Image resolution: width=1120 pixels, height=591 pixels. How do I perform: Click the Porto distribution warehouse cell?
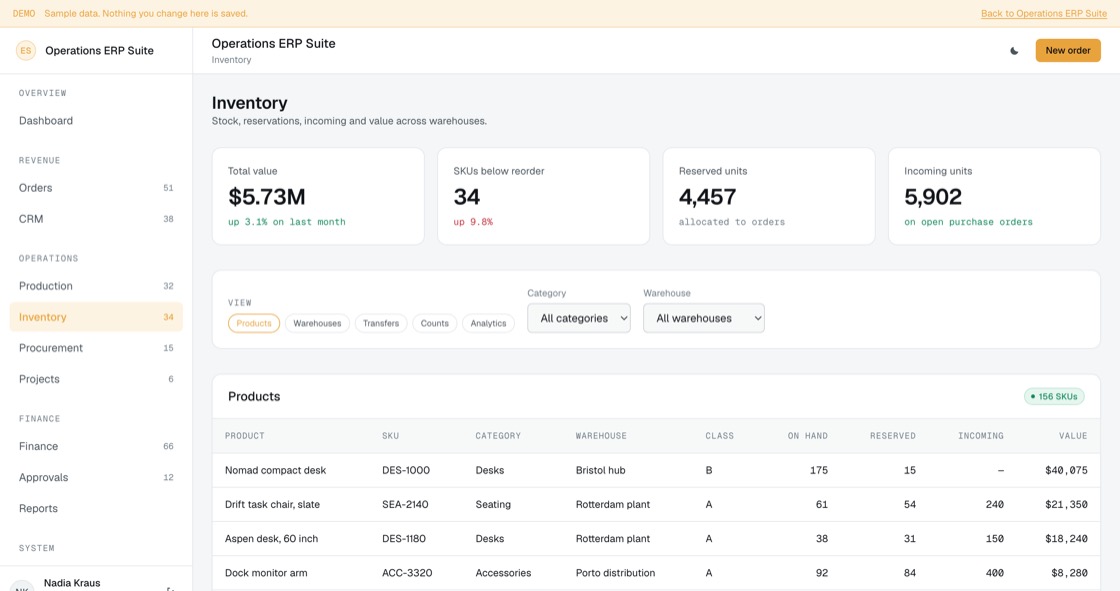(616, 573)
